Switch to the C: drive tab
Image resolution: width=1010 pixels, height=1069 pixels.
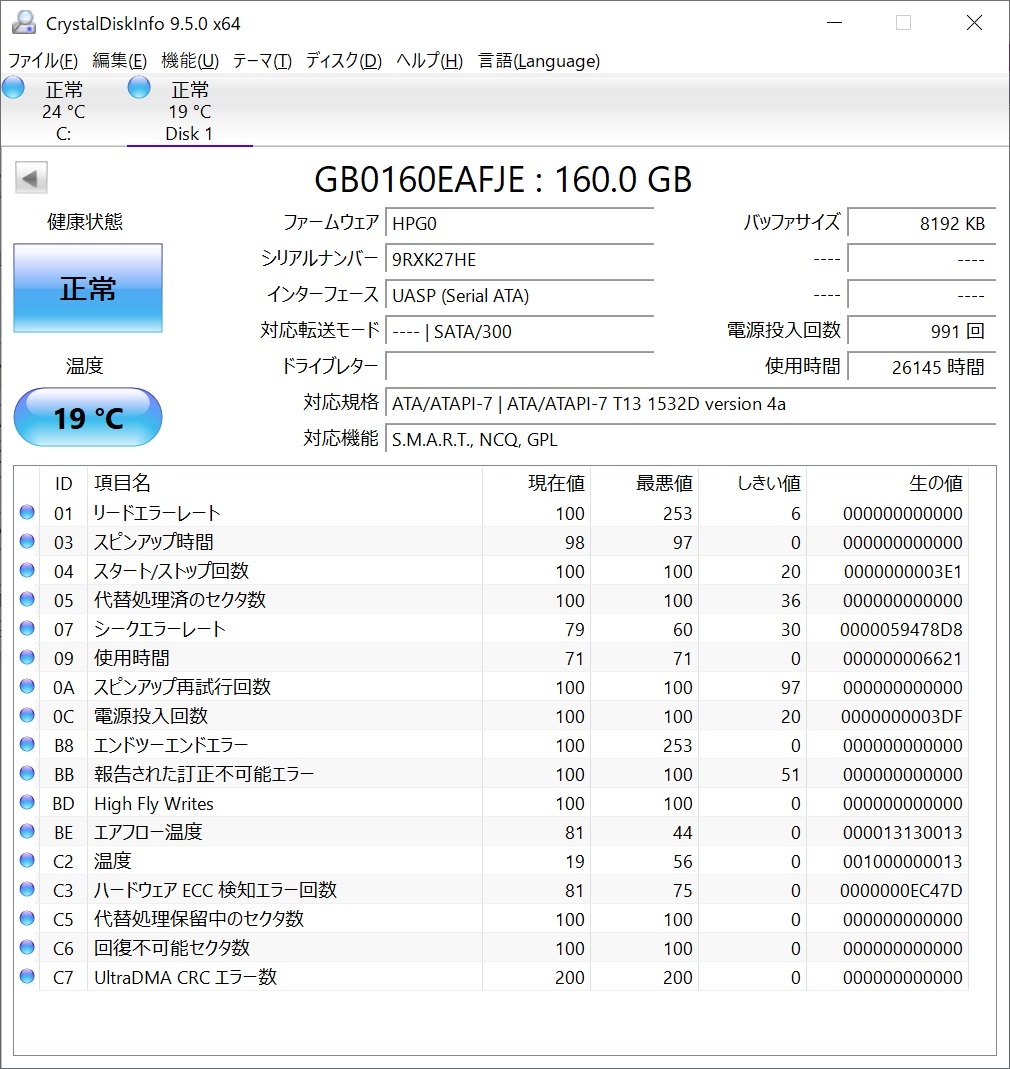63,110
